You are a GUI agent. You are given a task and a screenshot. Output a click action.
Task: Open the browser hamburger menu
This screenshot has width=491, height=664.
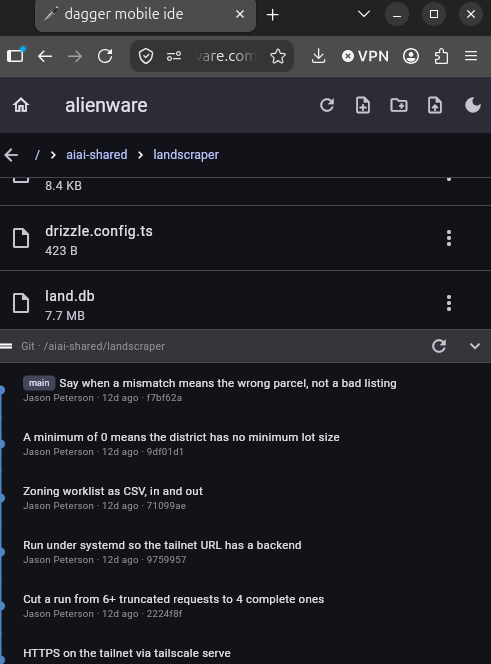[x=471, y=56]
